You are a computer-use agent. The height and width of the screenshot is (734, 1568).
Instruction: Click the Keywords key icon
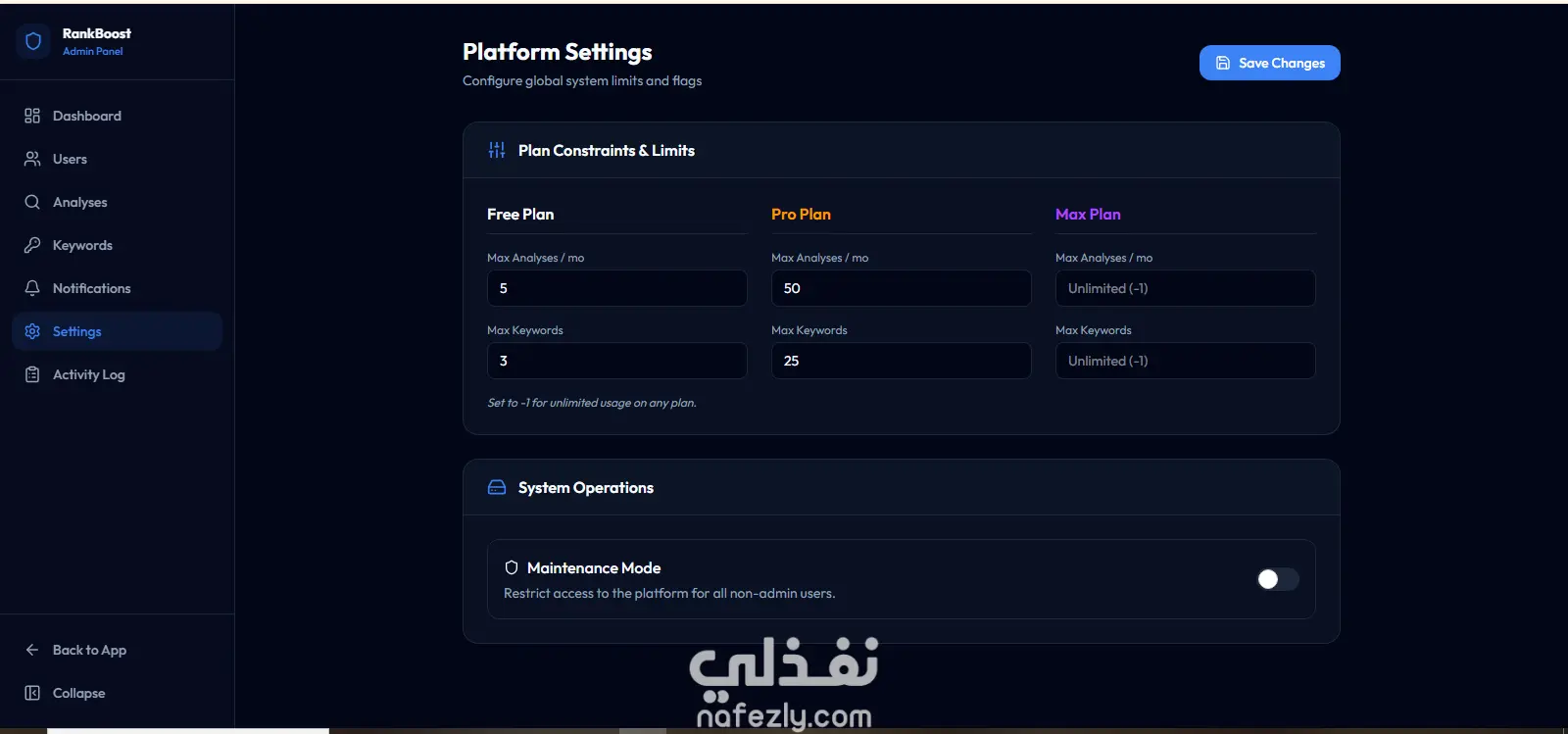point(32,245)
